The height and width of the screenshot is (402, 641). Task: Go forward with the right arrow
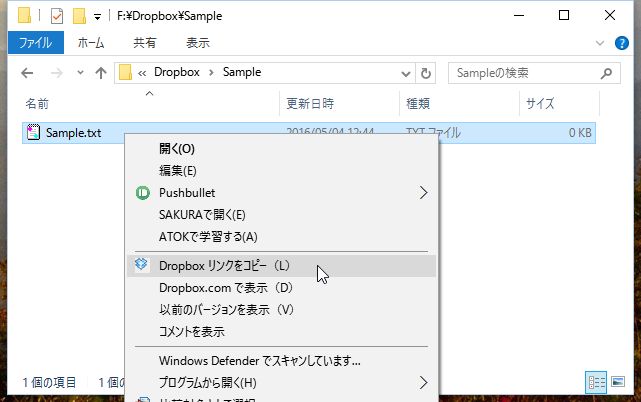click(x=56, y=73)
